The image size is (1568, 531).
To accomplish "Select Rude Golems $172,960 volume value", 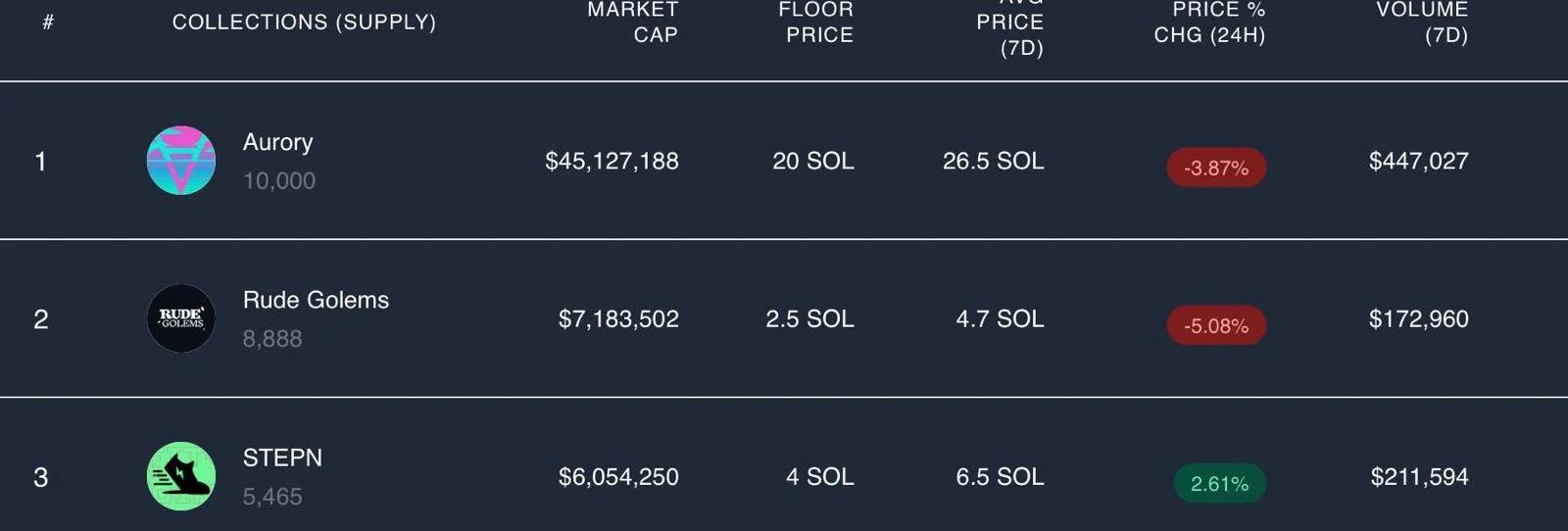I will [1419, 318].
